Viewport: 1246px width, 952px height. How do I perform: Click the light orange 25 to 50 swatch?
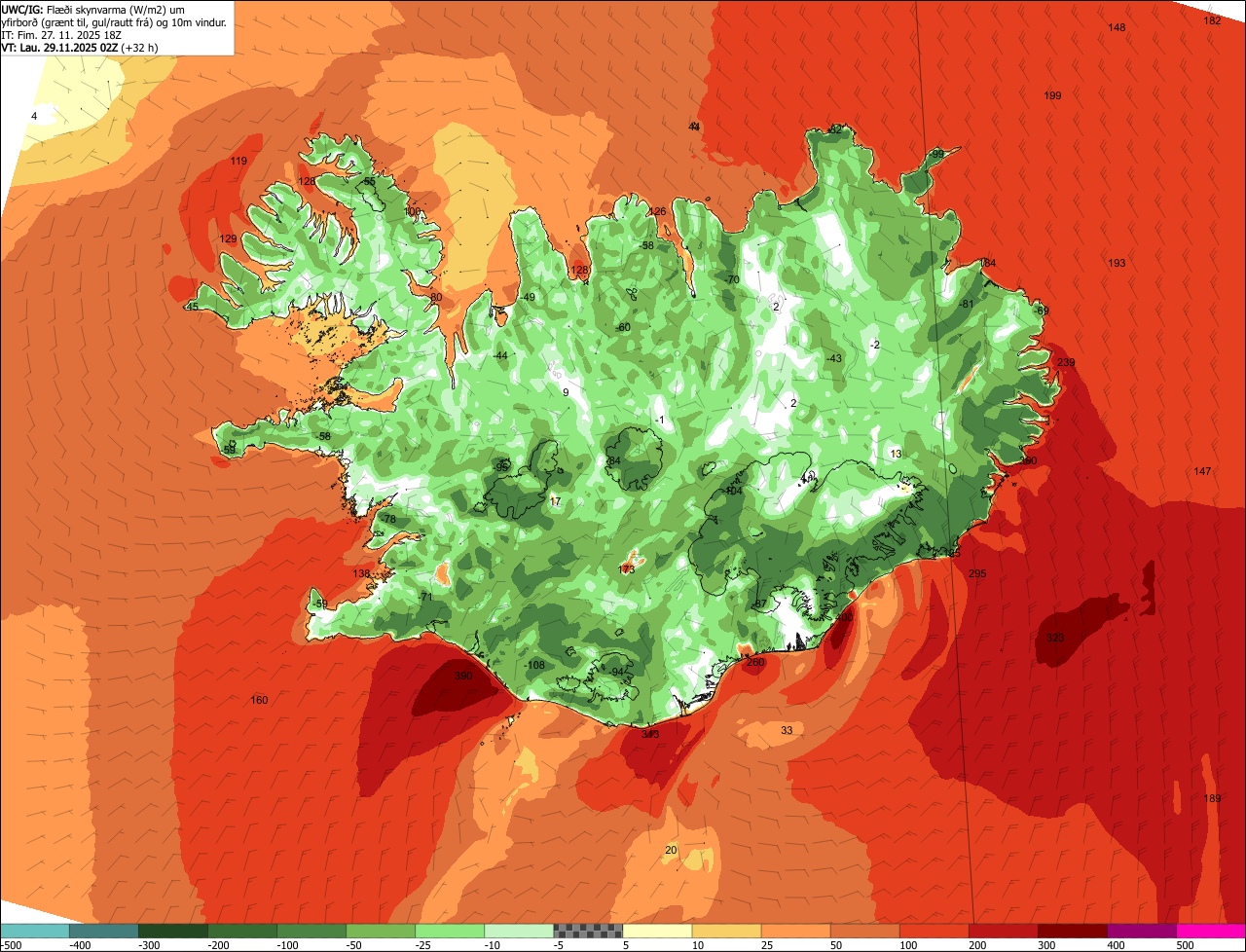(x=795, y=931)
